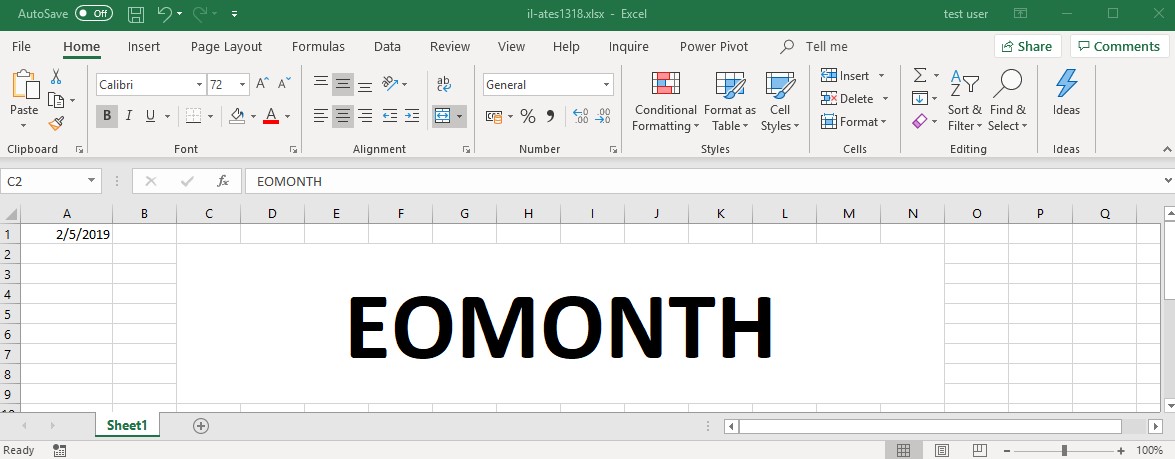Click the Format Painter brush icon
Image resolution: width=1175 pixels, height=459 pixels.
(56, 123)
